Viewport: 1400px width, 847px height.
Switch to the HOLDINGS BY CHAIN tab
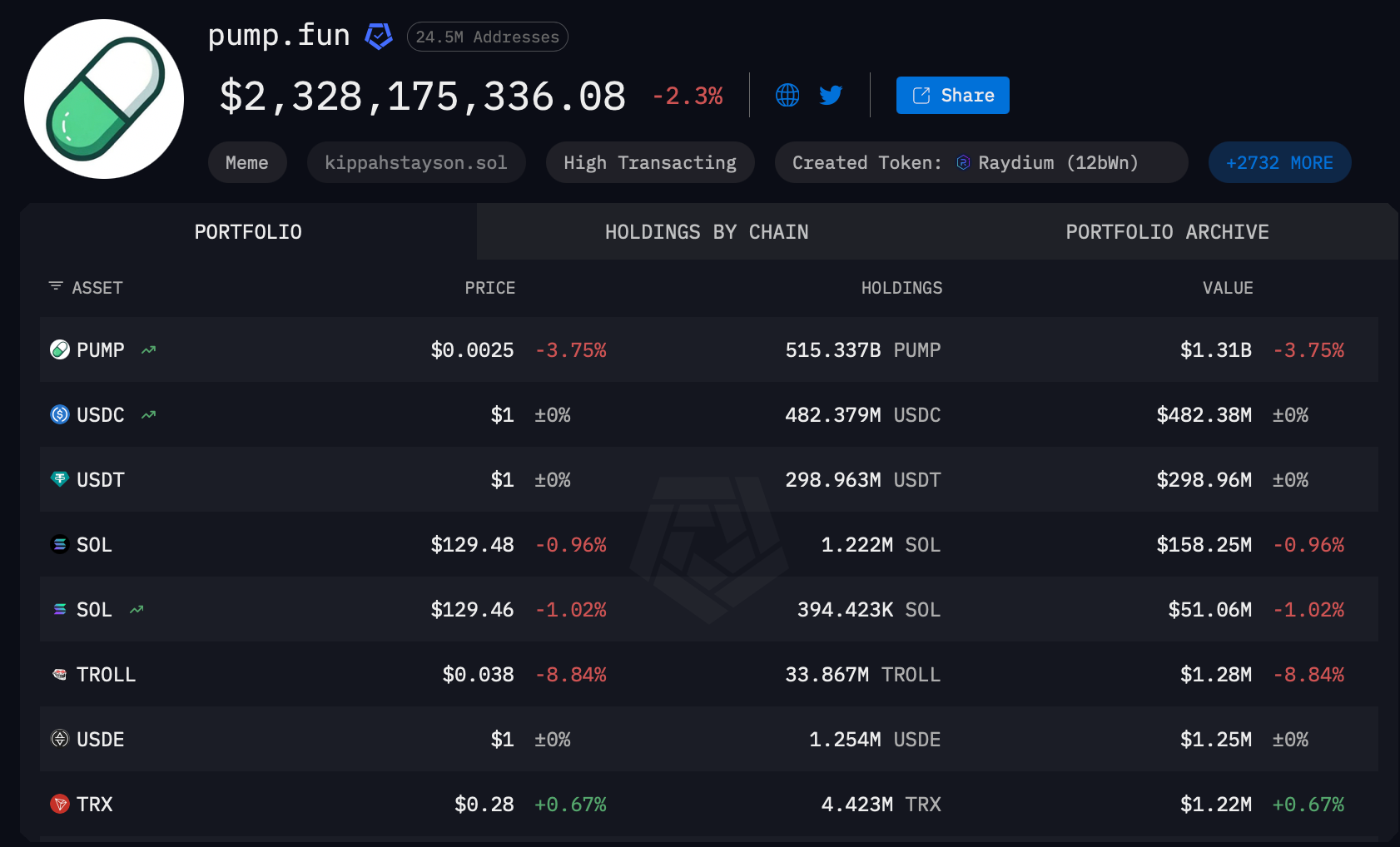pyautogui.click(x=706, y=231)
